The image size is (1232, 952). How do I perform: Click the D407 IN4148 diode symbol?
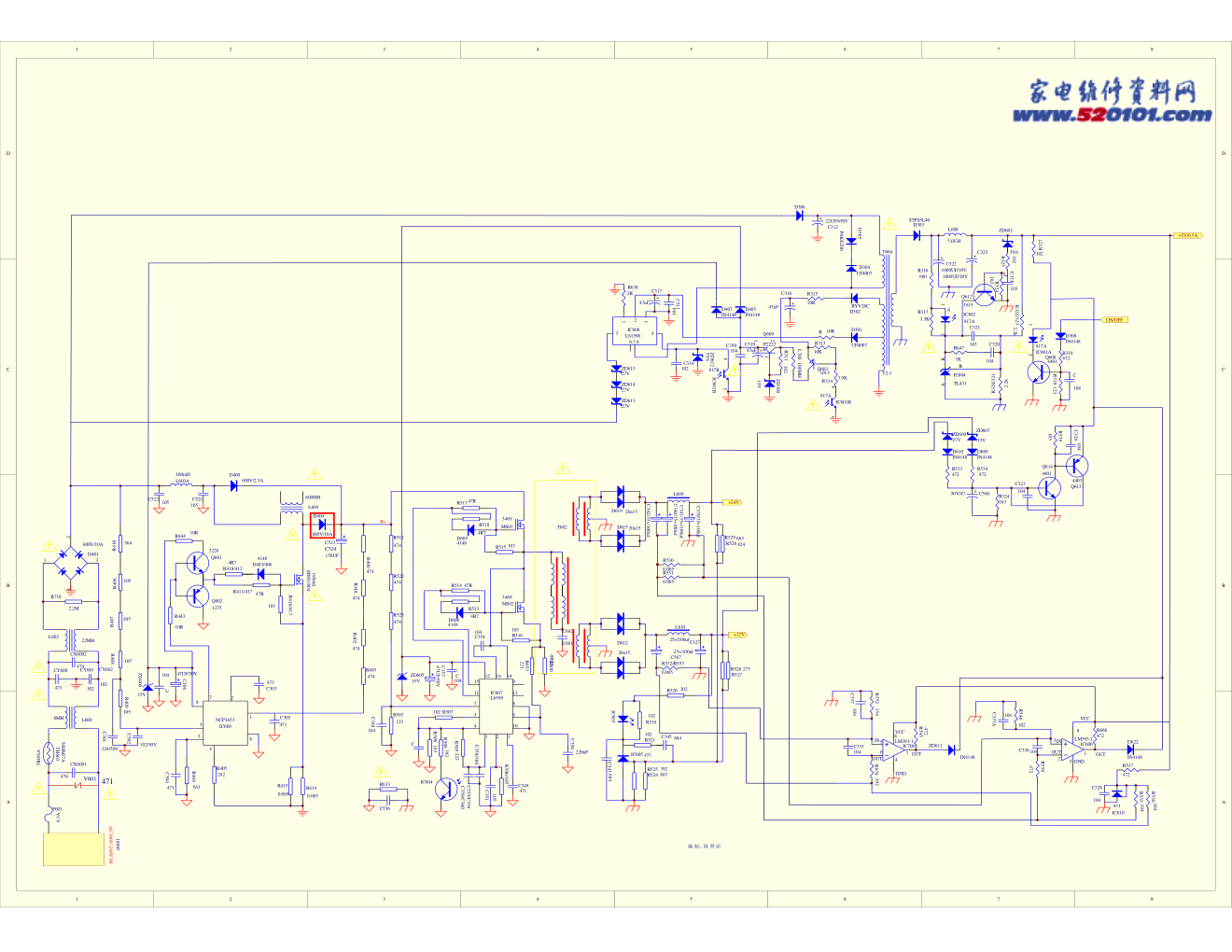pyautogui.click(x=717, y=310)
